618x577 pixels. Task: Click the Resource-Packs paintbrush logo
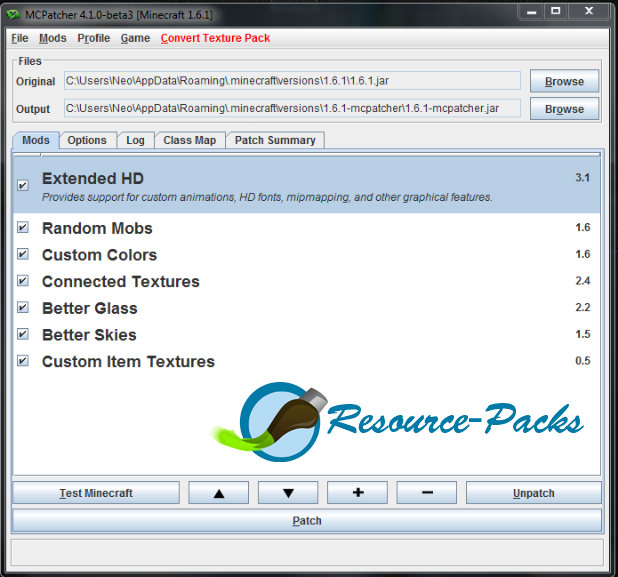pos(396,421)
